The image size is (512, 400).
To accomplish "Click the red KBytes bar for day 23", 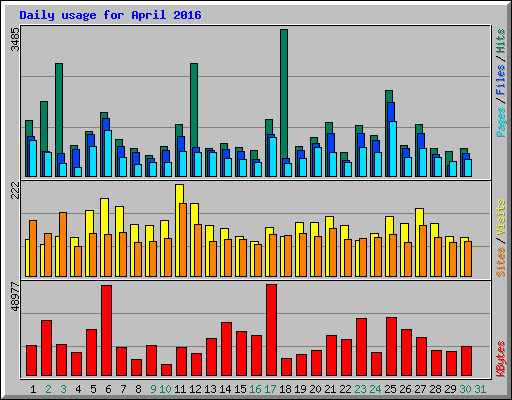I will point(361,347).
